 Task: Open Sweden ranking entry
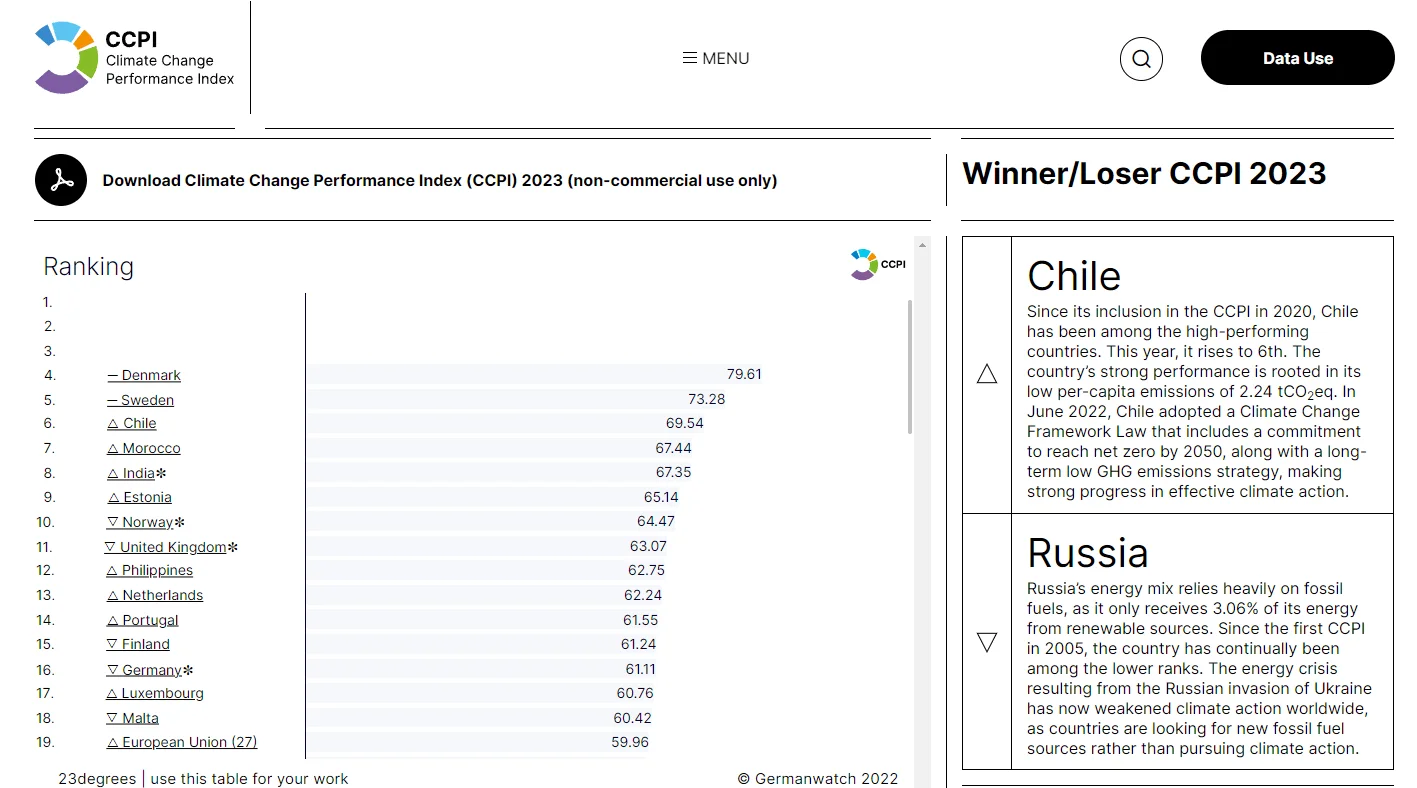point(140,400)
